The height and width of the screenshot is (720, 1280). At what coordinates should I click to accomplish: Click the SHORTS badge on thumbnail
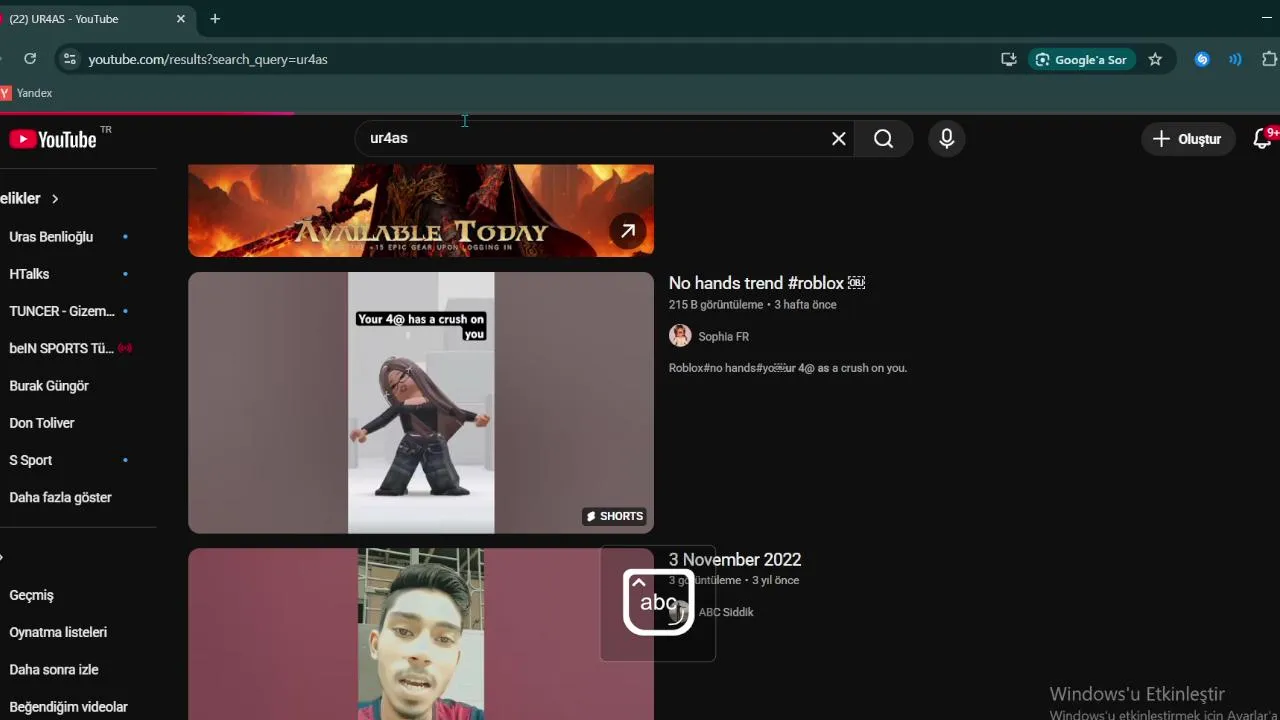click(614, 516)
